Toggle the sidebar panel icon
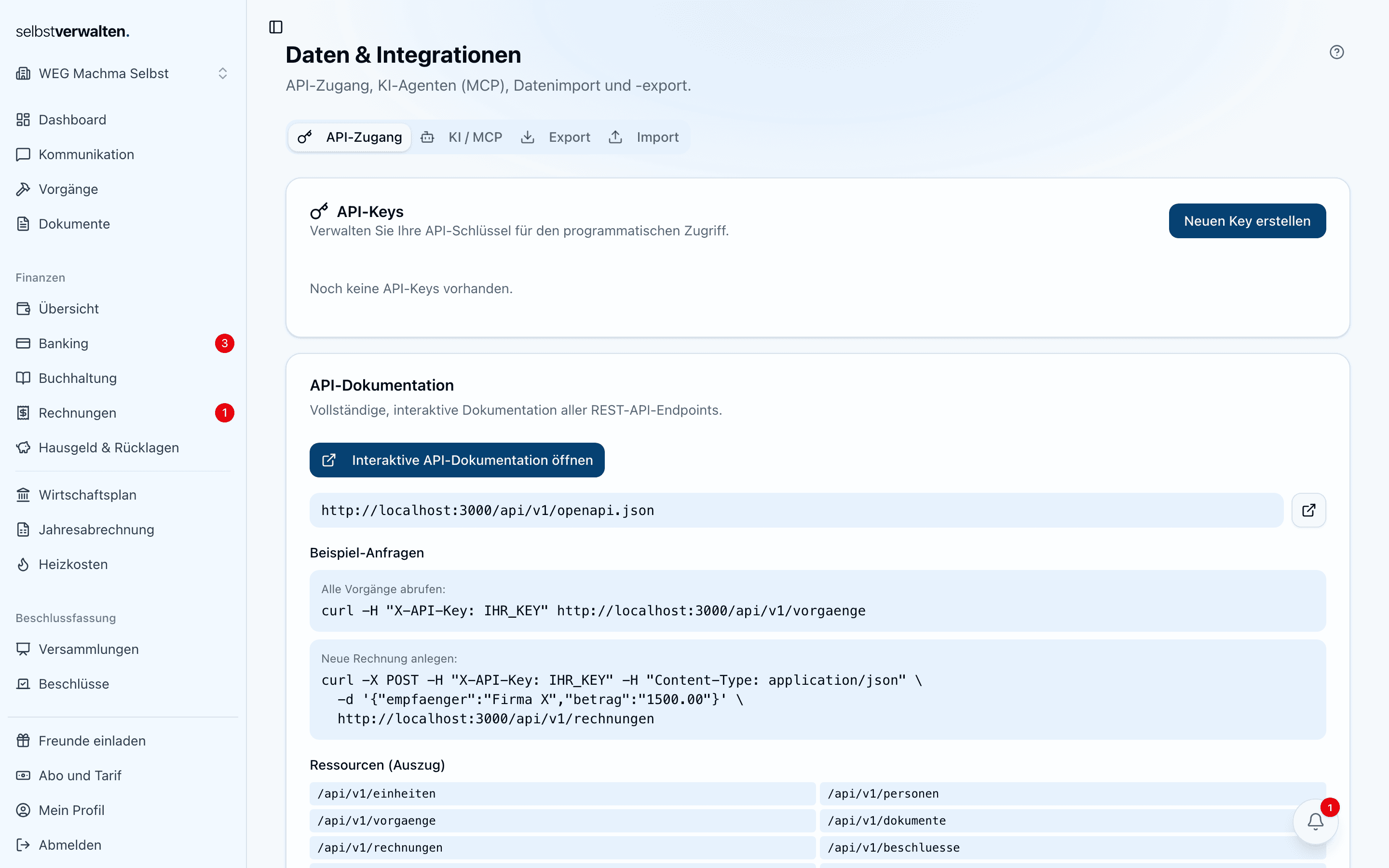Screen dimensions: 1389x868 click(x=275, y=27)
